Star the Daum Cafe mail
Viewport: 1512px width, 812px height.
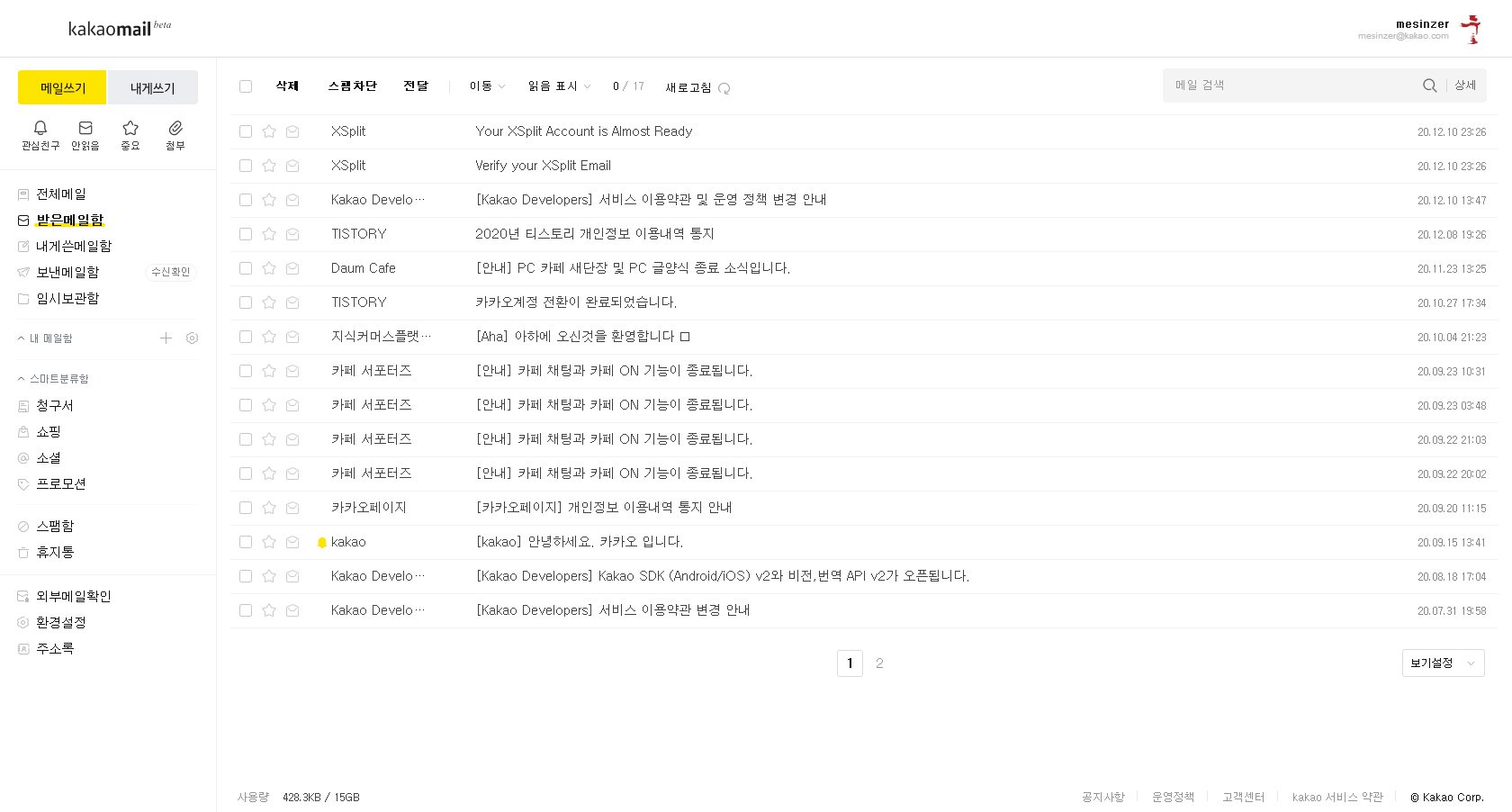268,268
